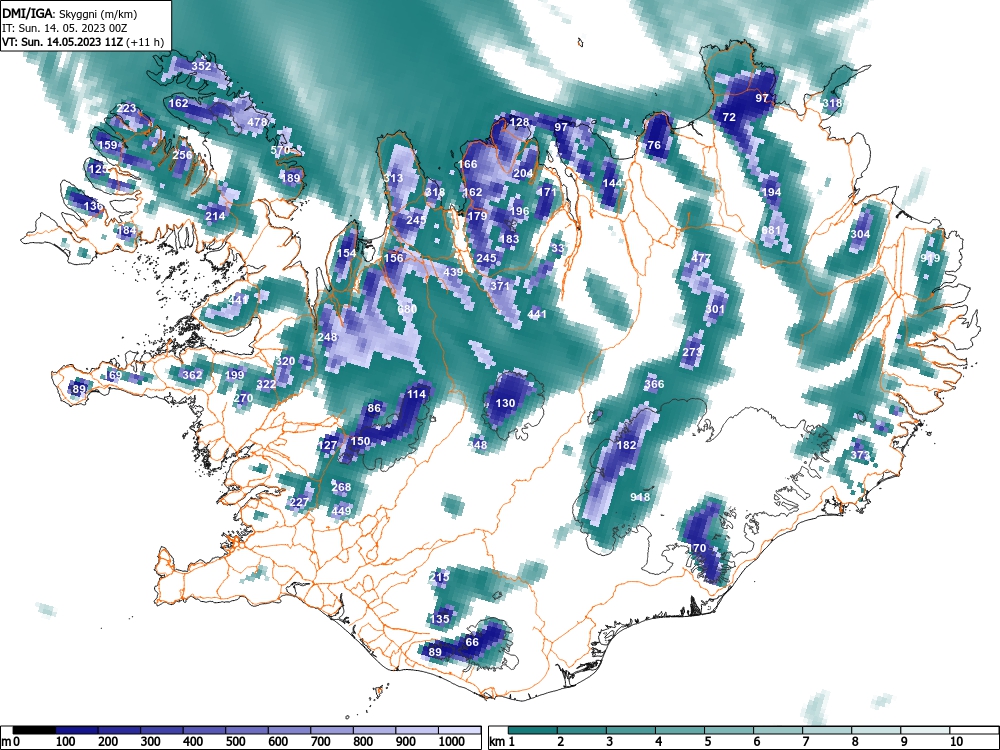Click the visibility value 223 on the map
This screenshot has width=1000, height=750.
click(126, 108)
